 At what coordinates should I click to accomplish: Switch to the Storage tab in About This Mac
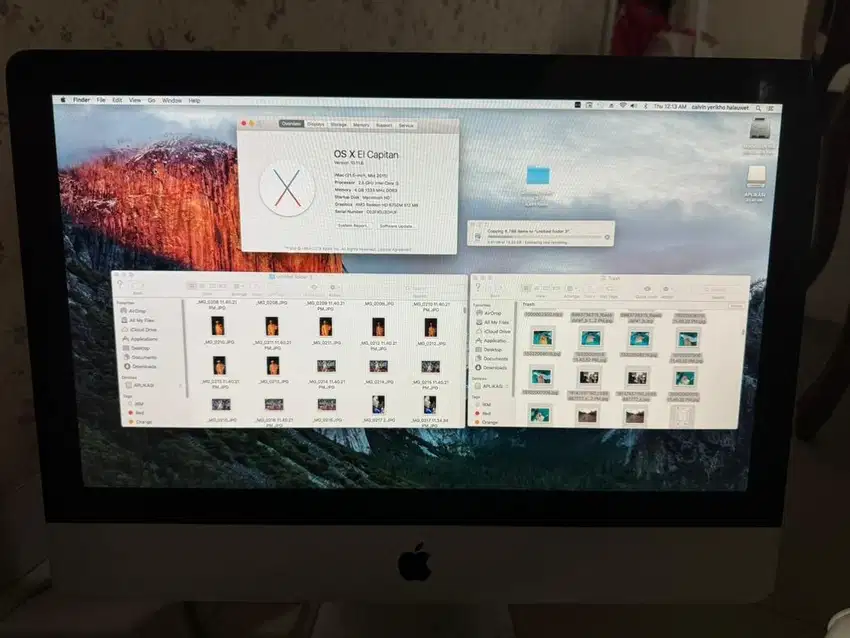coord(338,125)
